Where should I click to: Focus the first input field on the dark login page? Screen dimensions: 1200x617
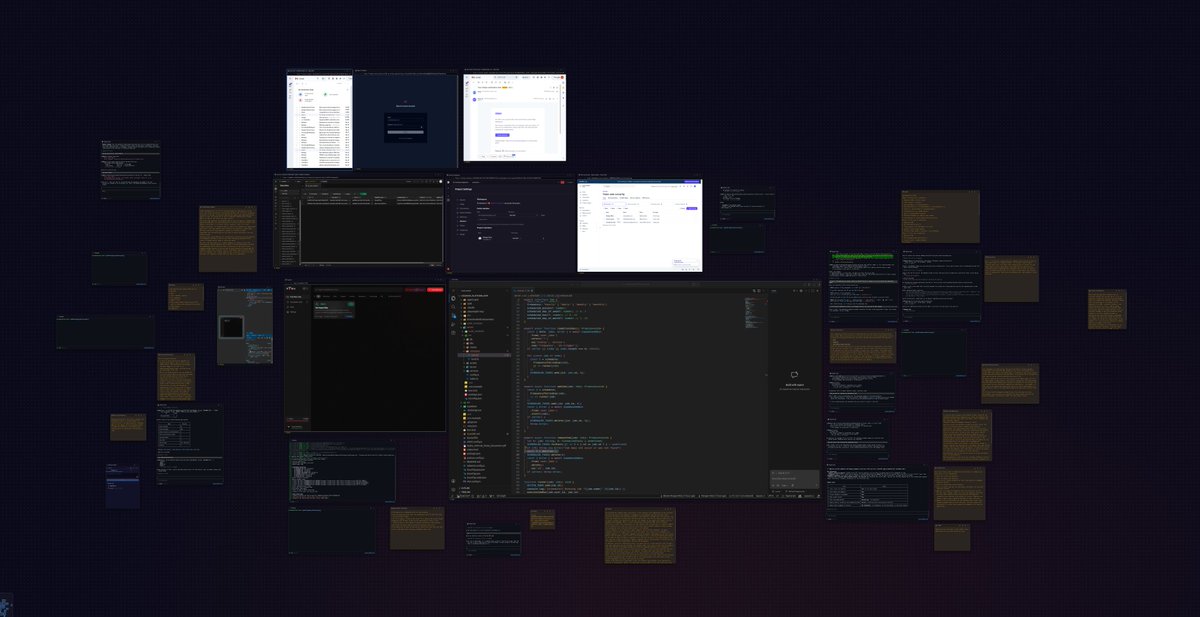tap(405, 120)
